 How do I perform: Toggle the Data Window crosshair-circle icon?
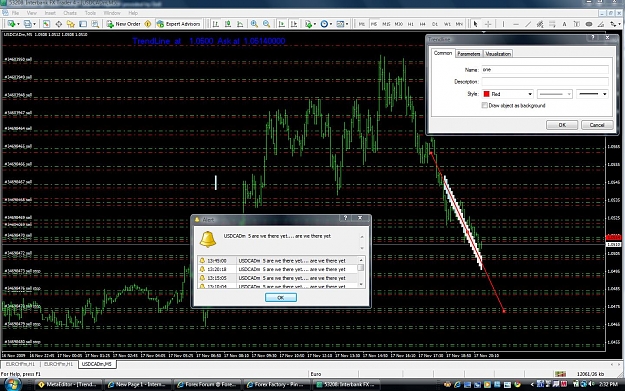pyautogui.click(x=59, y=24)
